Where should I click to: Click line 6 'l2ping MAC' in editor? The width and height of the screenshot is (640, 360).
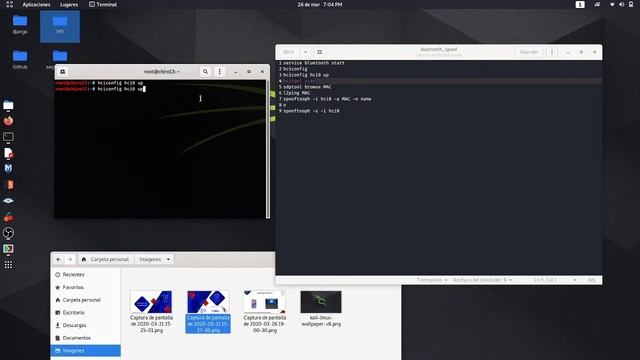pyautogui.click(x=297, y=93)
